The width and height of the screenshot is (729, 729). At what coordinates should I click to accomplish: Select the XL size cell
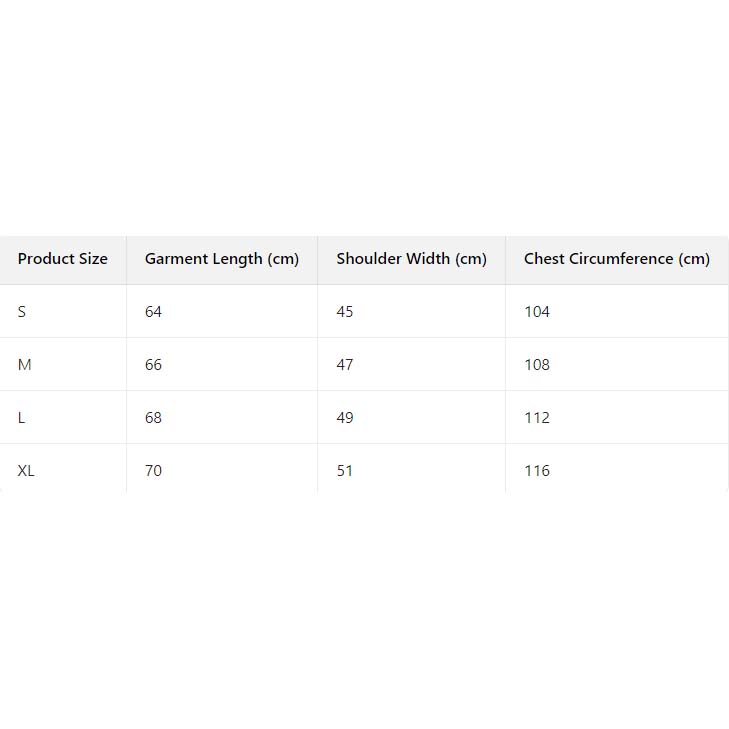pos(26,471)
